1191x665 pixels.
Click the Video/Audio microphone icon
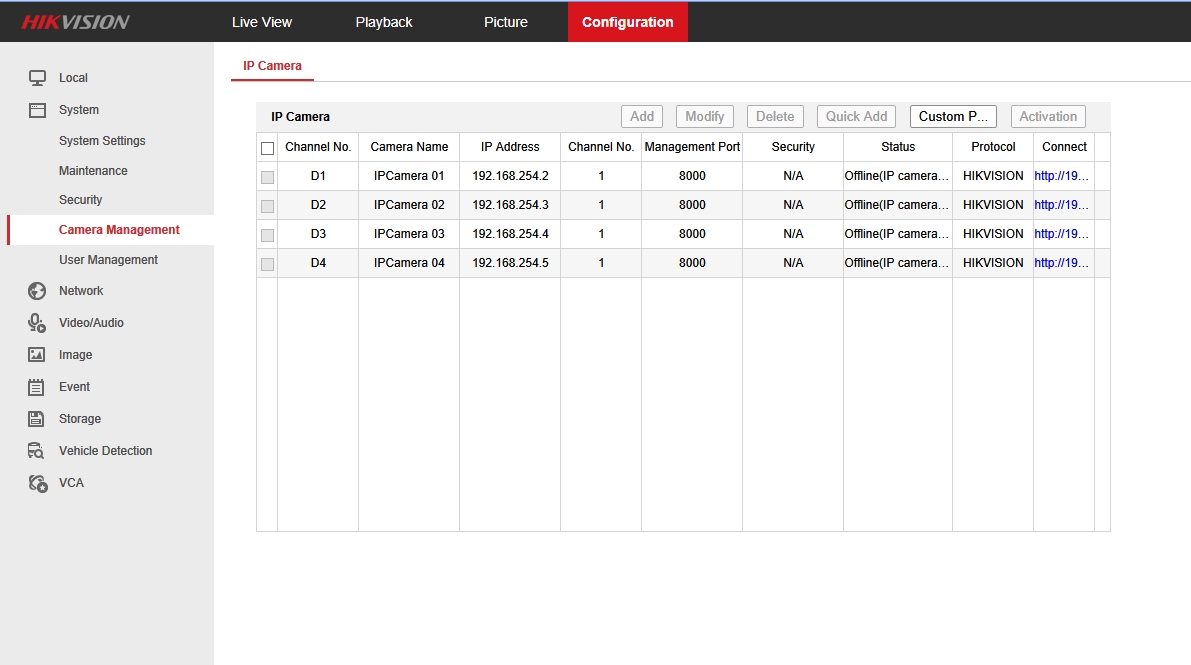pyautogui.click(x=37, y=323)
